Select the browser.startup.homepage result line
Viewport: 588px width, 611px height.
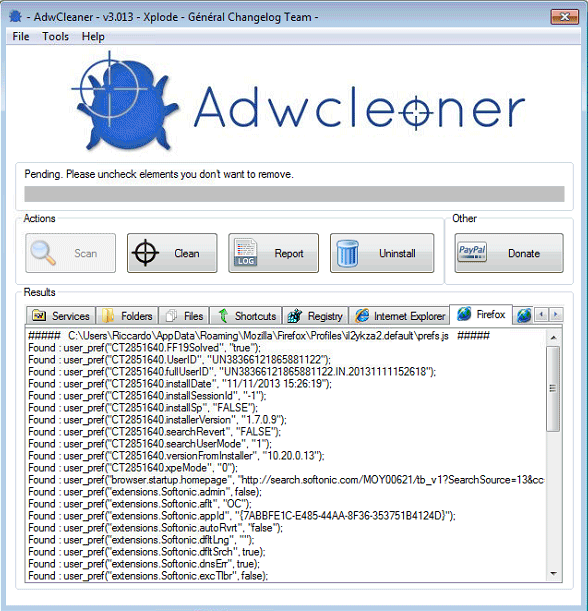[286, 480]
